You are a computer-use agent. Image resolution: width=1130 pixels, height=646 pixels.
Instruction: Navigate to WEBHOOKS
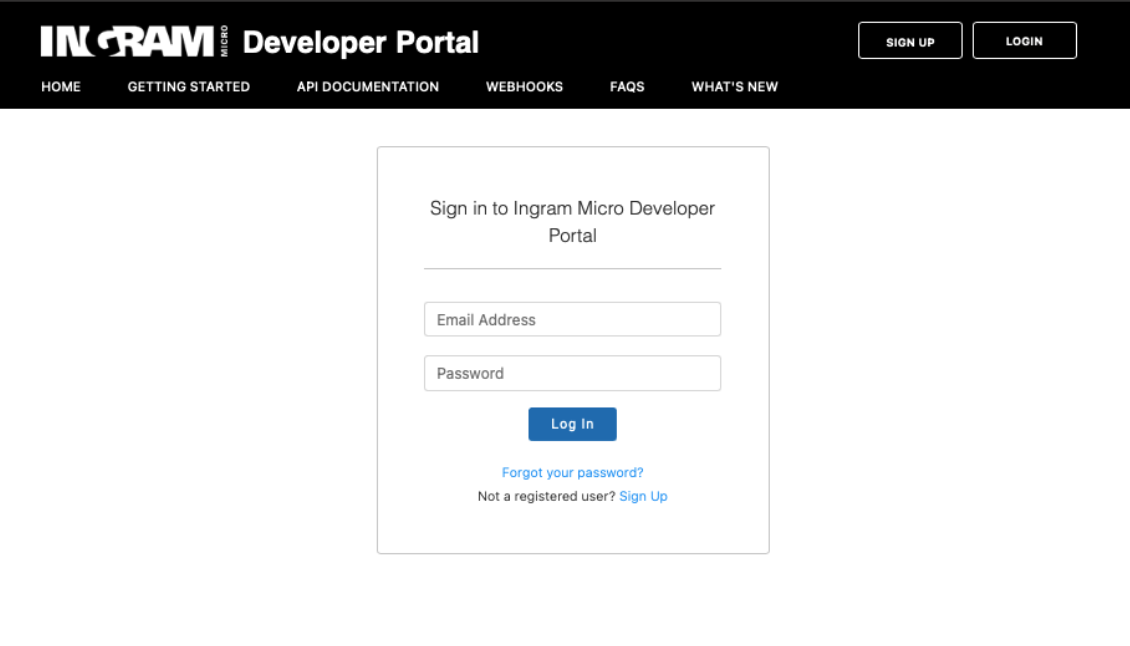point(524,87)
